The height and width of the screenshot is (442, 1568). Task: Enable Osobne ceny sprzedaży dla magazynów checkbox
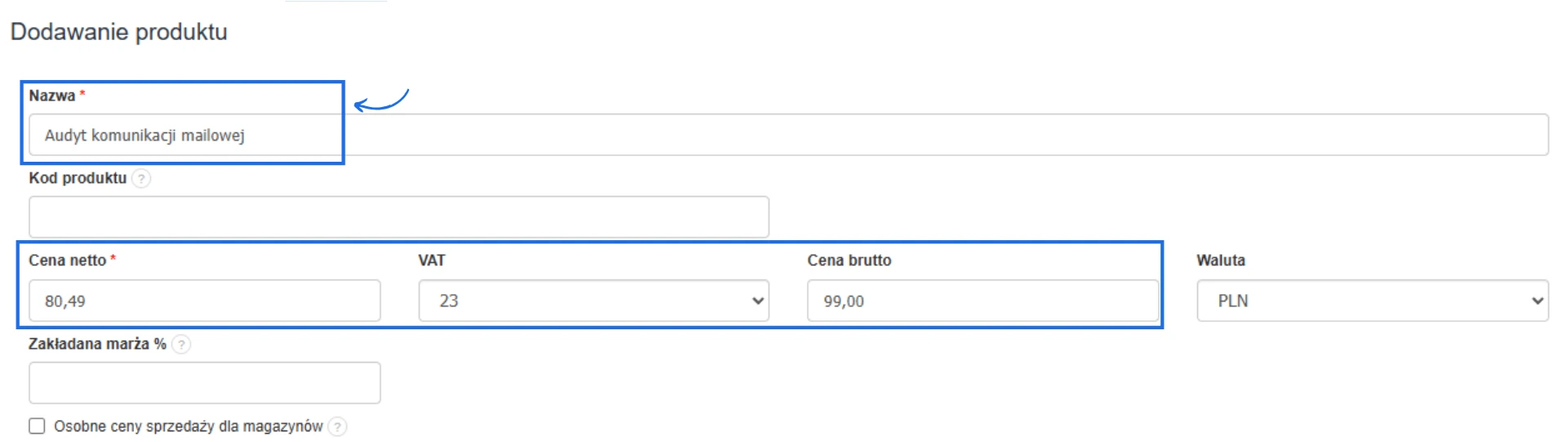[37, 426]
